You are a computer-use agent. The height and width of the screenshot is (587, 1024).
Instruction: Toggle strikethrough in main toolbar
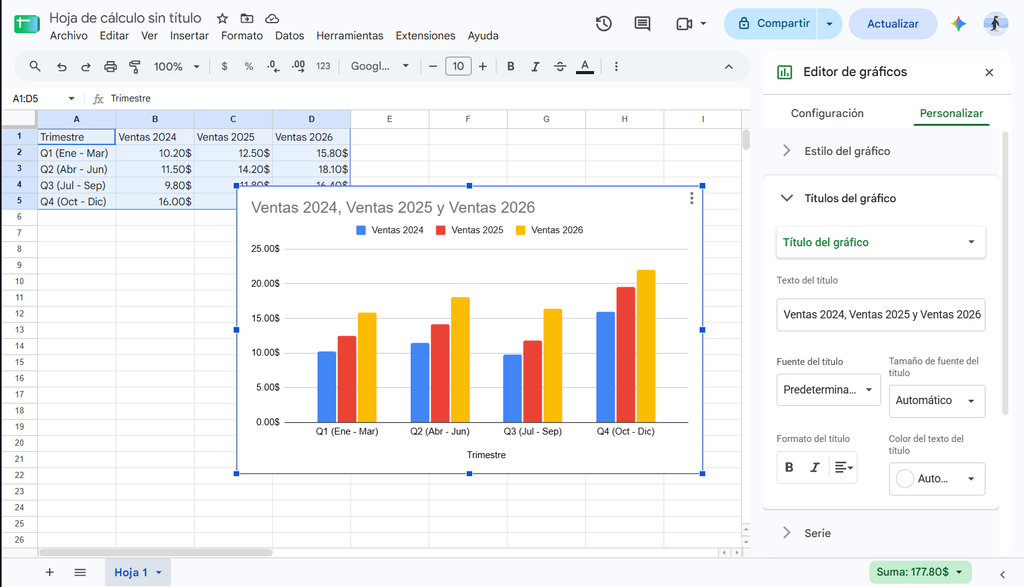tap(560, 67)
